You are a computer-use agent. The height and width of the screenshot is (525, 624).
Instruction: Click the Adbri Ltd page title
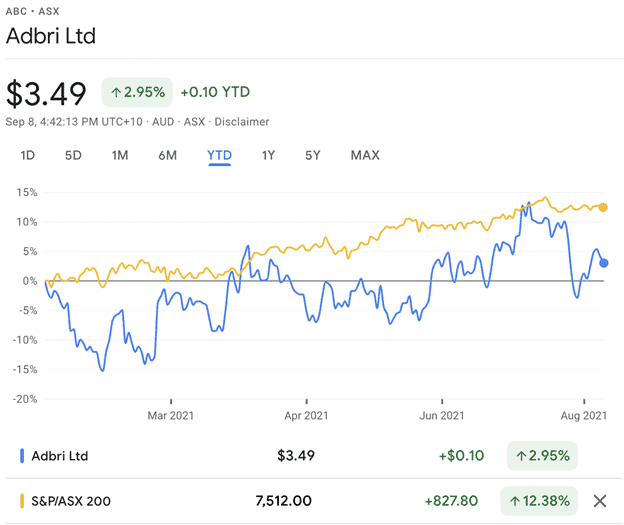[51, 36]
